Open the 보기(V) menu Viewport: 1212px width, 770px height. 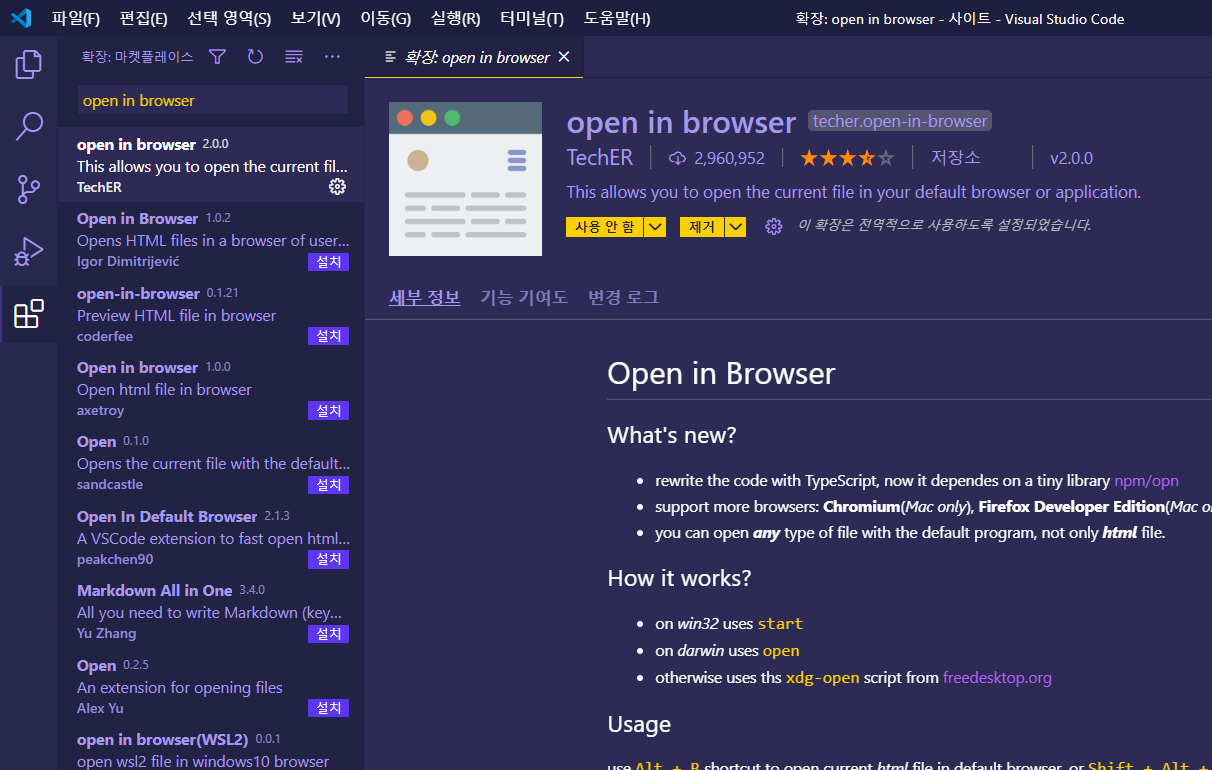pos(315,18)
